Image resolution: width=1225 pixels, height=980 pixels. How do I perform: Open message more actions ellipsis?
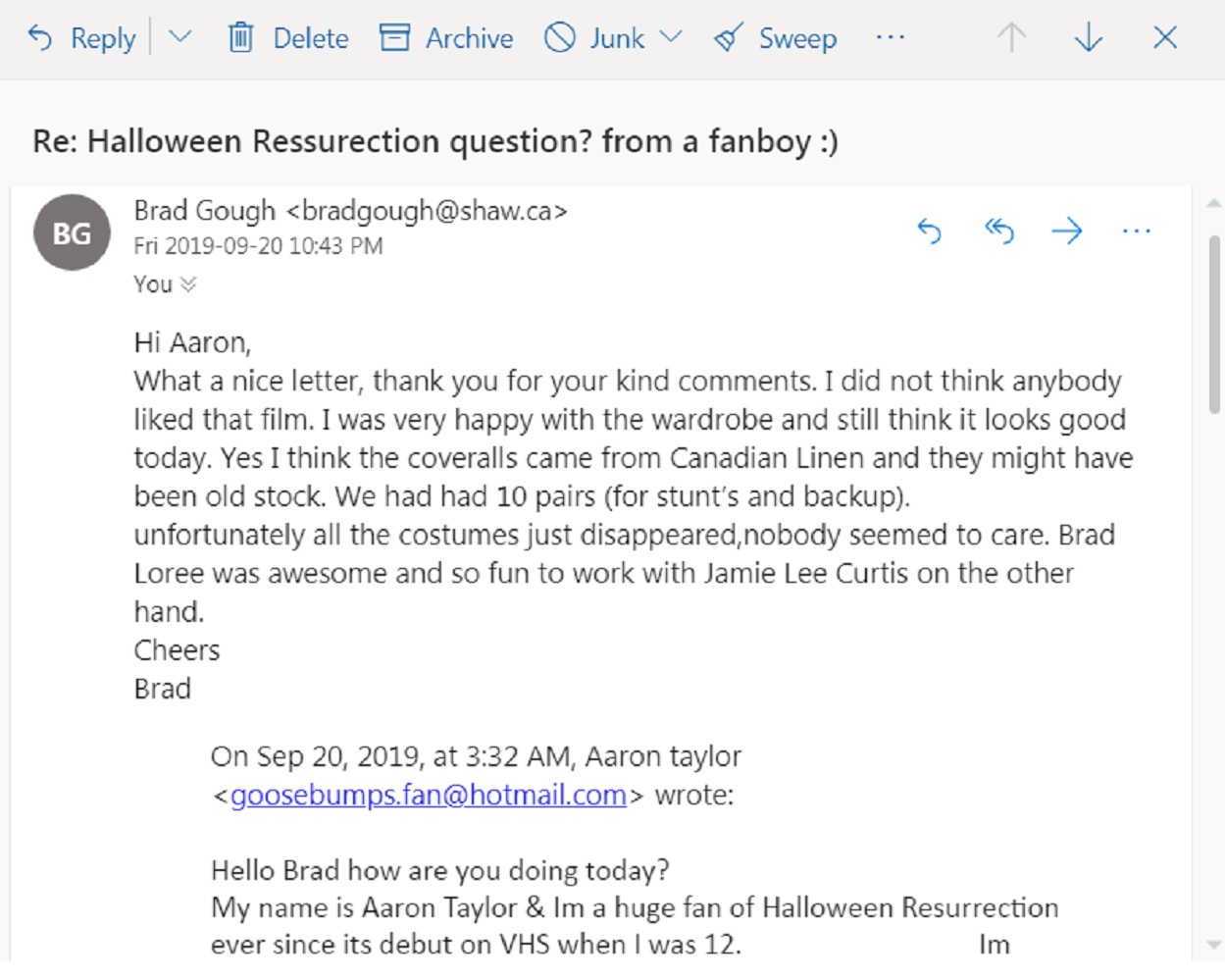pos(1136,232)
